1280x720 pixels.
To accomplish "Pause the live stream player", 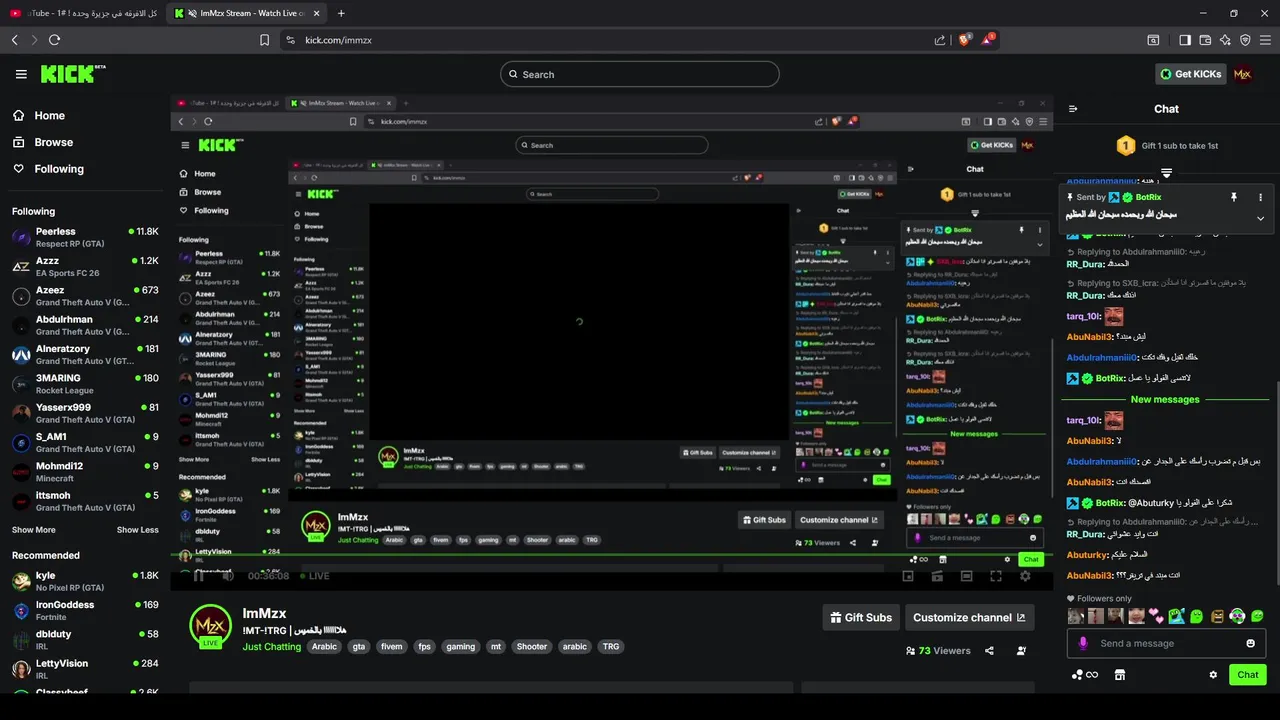I will pos(199,576).
